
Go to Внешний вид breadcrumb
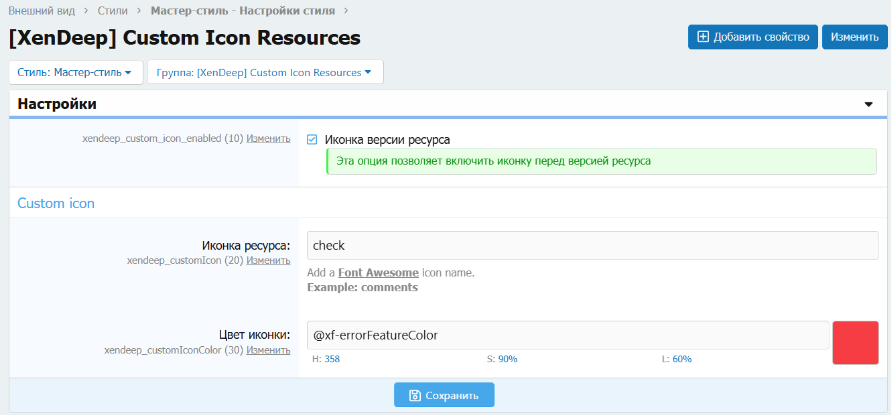pos(42,10)
